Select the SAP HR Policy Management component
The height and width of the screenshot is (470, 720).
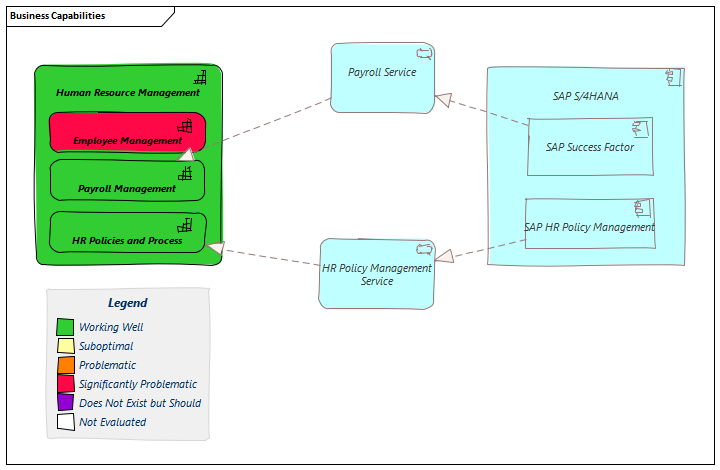pyautogui.click(x=590, y=224)
